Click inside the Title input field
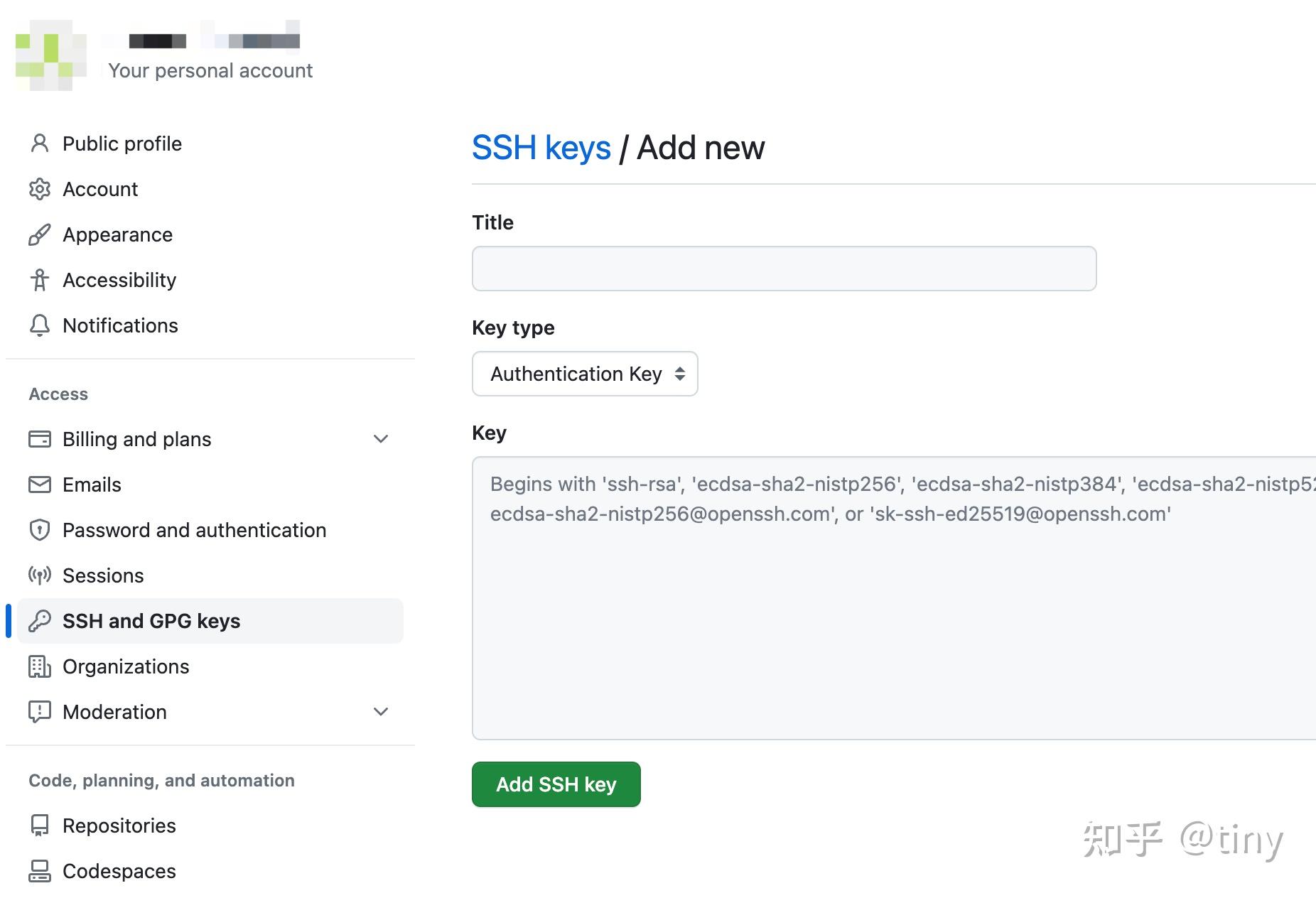Screen dimensions: 1316x898 784,269
